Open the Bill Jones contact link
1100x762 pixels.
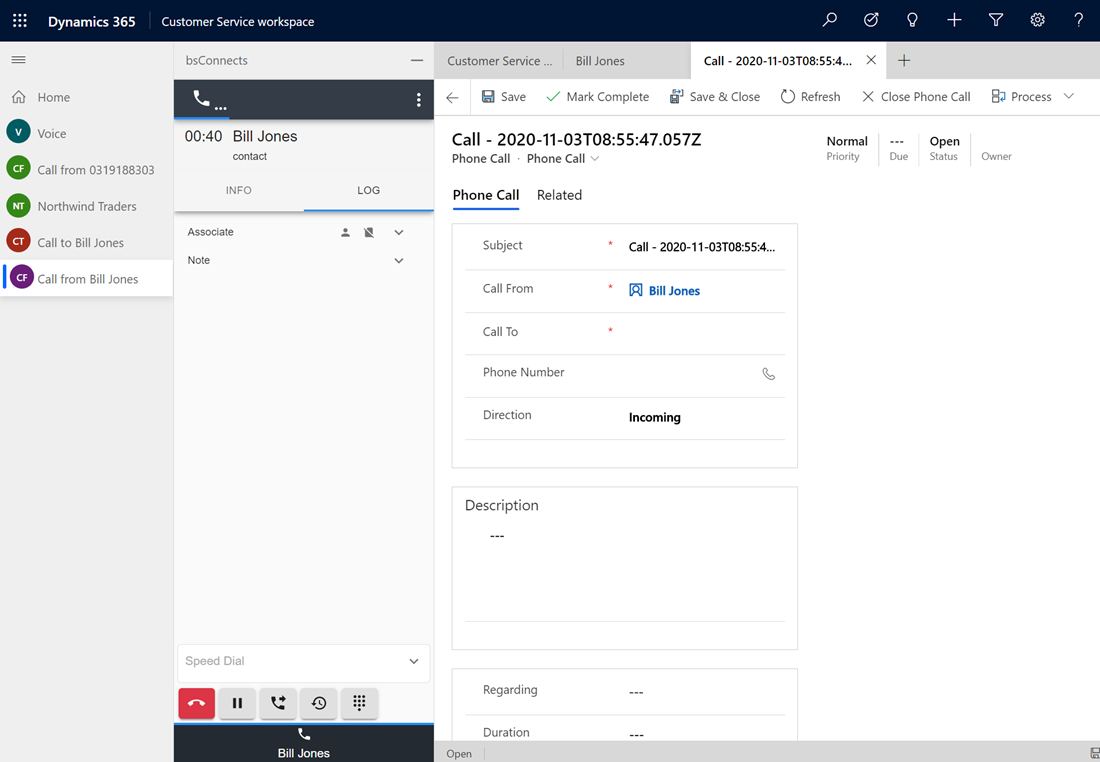(x=674, y=290)
